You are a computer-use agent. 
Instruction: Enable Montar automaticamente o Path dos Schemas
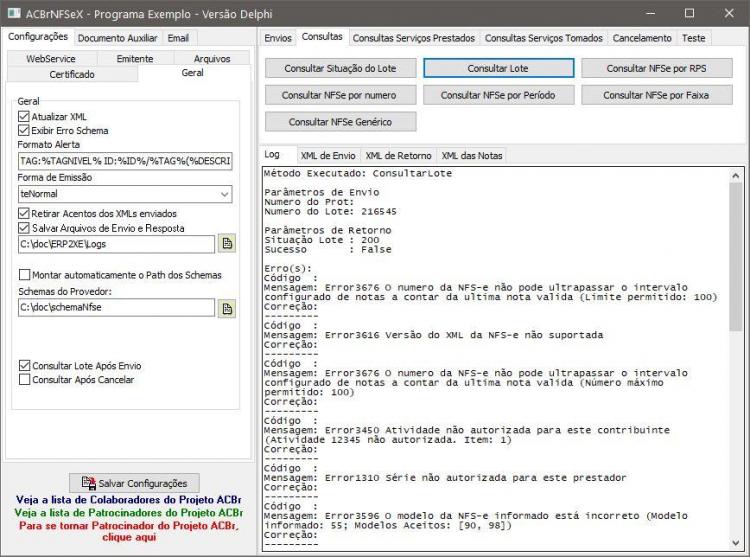[x=24, y=274]
